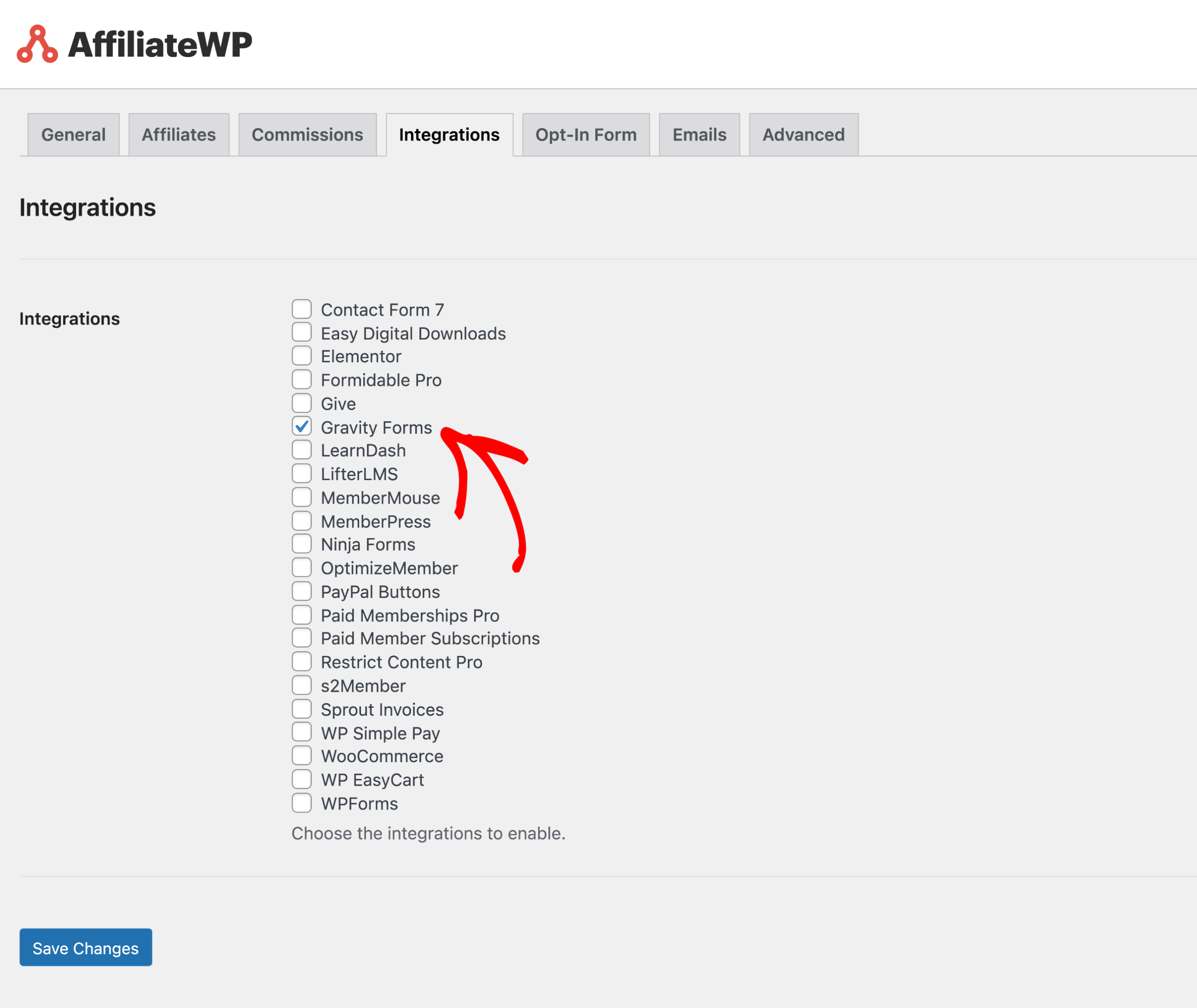
Task: Enable the WooCommerce integration checkbox
Action: 302,755
